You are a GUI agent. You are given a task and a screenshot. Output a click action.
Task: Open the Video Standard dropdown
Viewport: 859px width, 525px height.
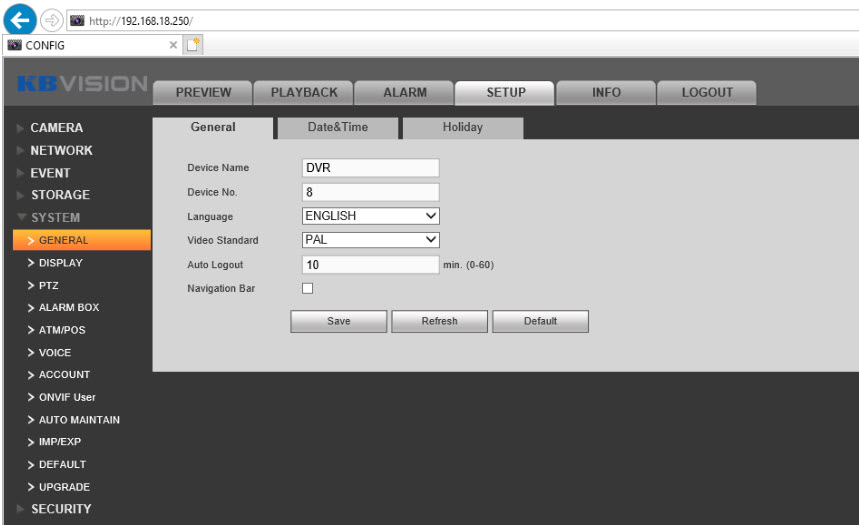pyautogui.click(x=371, y=240)
